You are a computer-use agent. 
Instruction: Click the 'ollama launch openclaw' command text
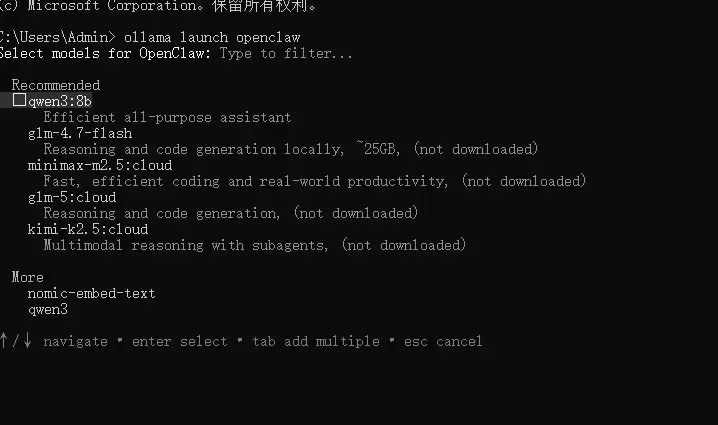pyautogui.click(x=212, y=37)
